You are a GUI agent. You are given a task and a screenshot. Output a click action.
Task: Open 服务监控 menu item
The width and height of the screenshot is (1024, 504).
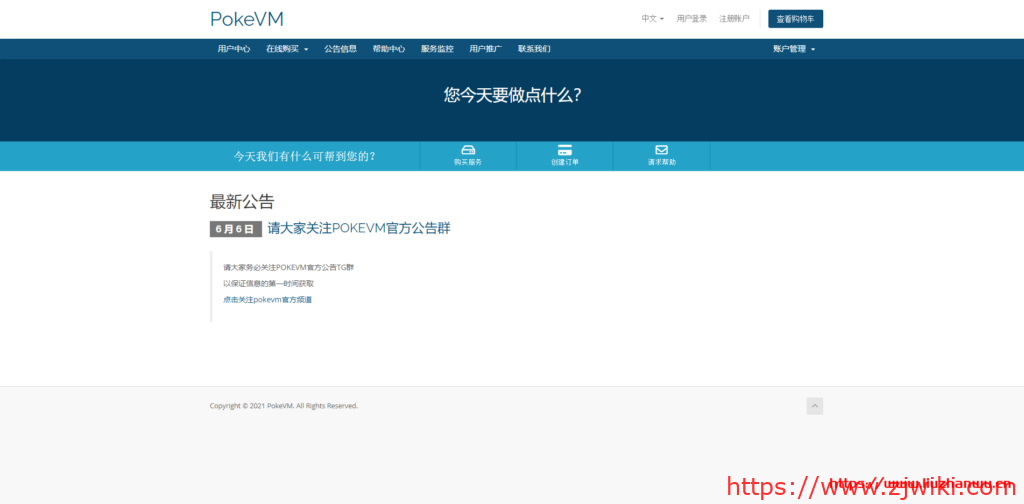[x=437, y=49]
